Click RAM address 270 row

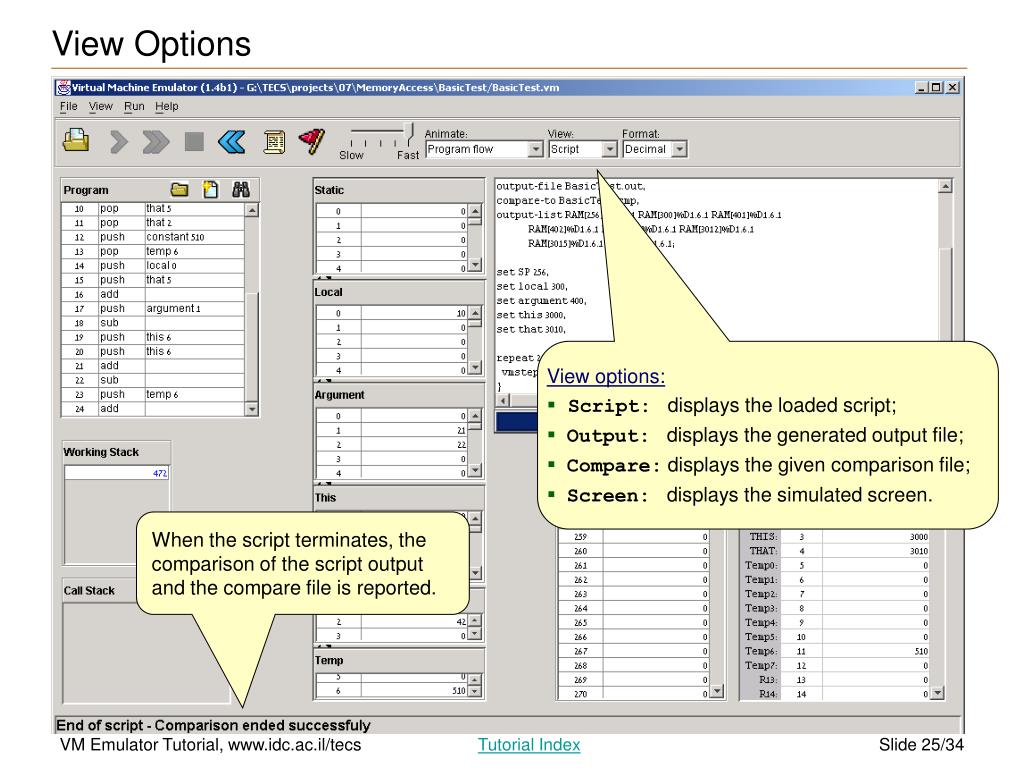pyautogui.click(x=633, y=694)
